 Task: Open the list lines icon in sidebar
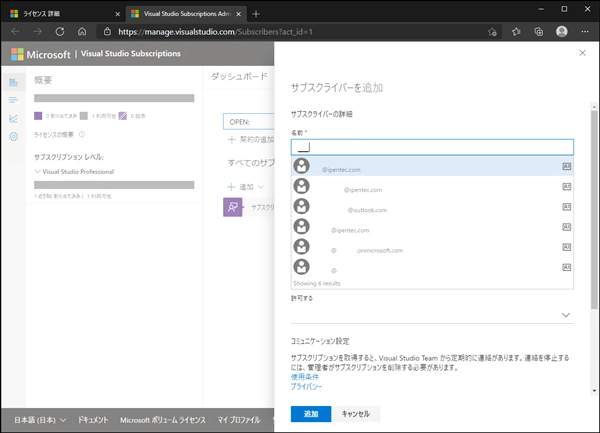coord(14,100)
